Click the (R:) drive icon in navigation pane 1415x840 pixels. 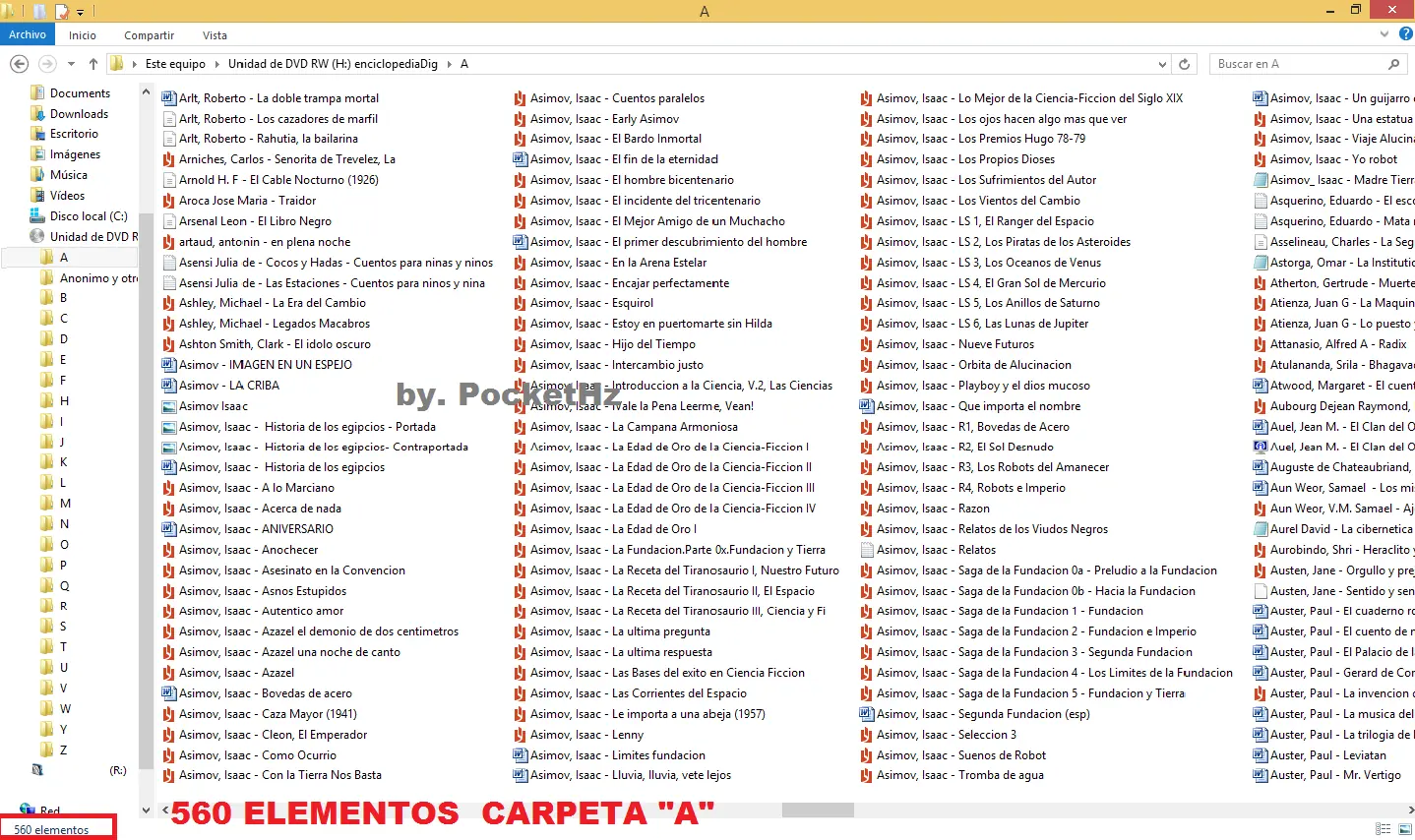coord(37,770)
